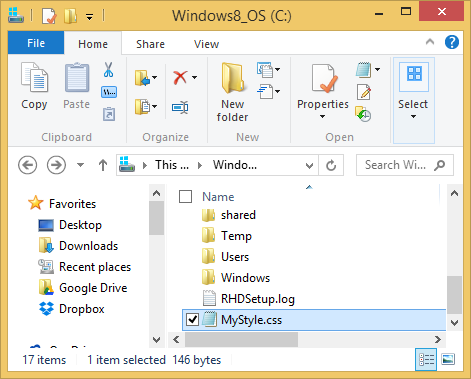The height and width of the screenshot is (379, 471).
Task: Click the New folder icon in title bar
Action: (x=71, y=16)
